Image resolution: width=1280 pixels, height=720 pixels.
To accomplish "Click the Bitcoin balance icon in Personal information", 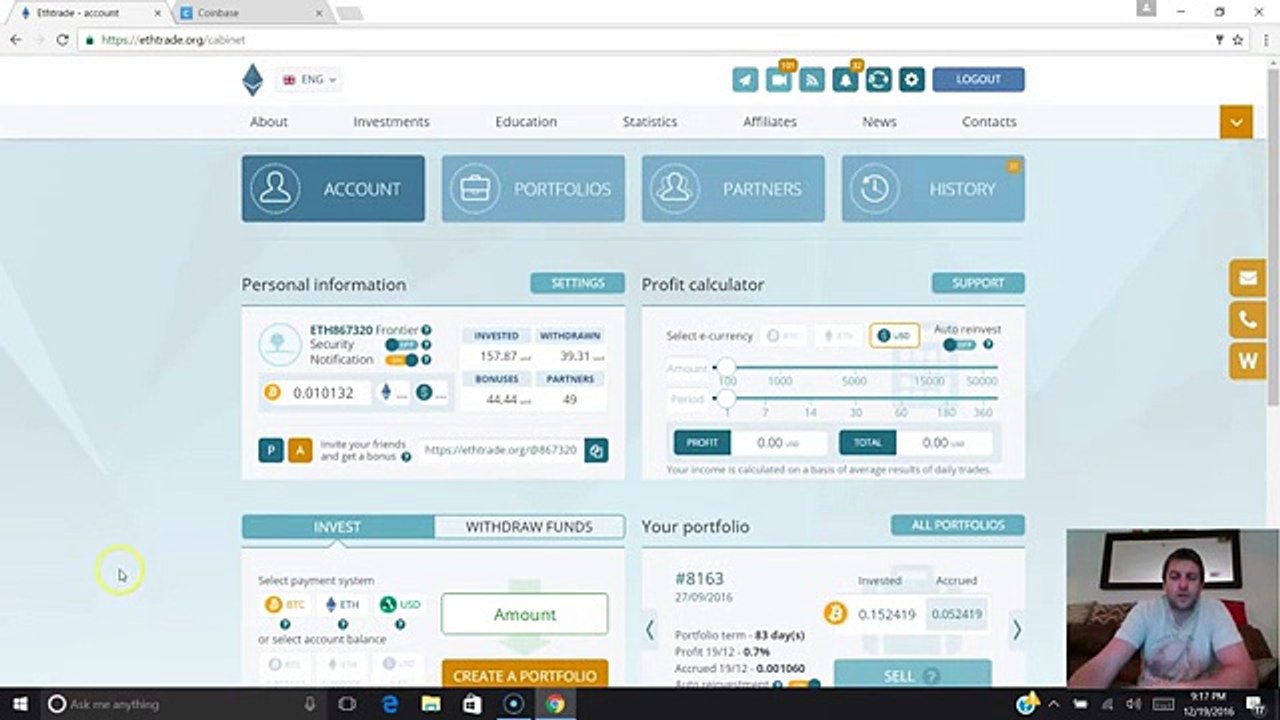I will coord(272,393).
